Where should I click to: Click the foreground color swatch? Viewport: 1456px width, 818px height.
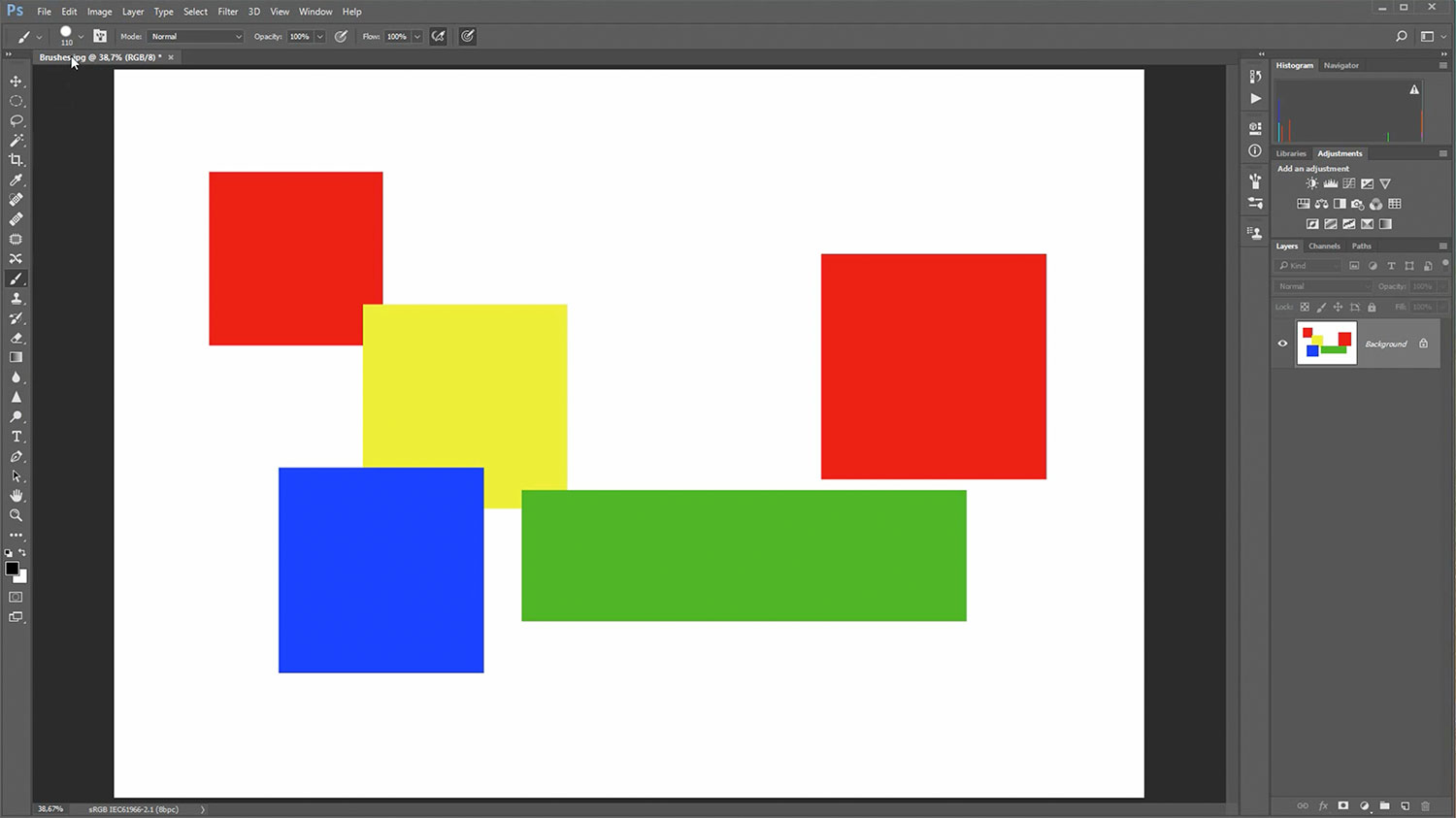click(x=12, y=569)
